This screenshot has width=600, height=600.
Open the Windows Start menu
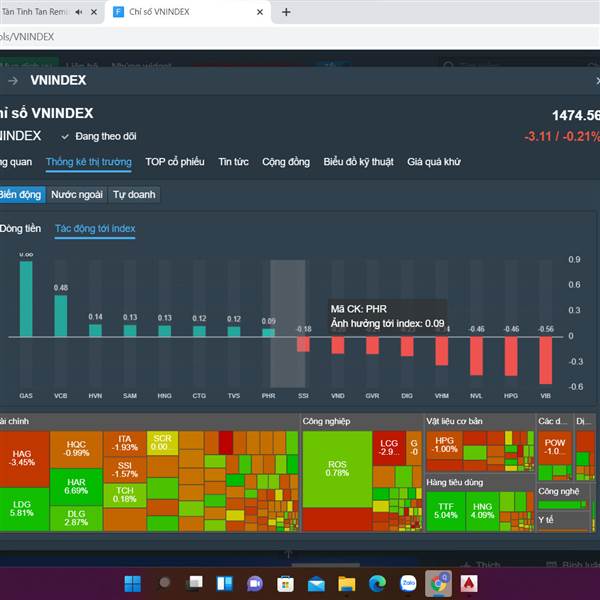(133, 584)
